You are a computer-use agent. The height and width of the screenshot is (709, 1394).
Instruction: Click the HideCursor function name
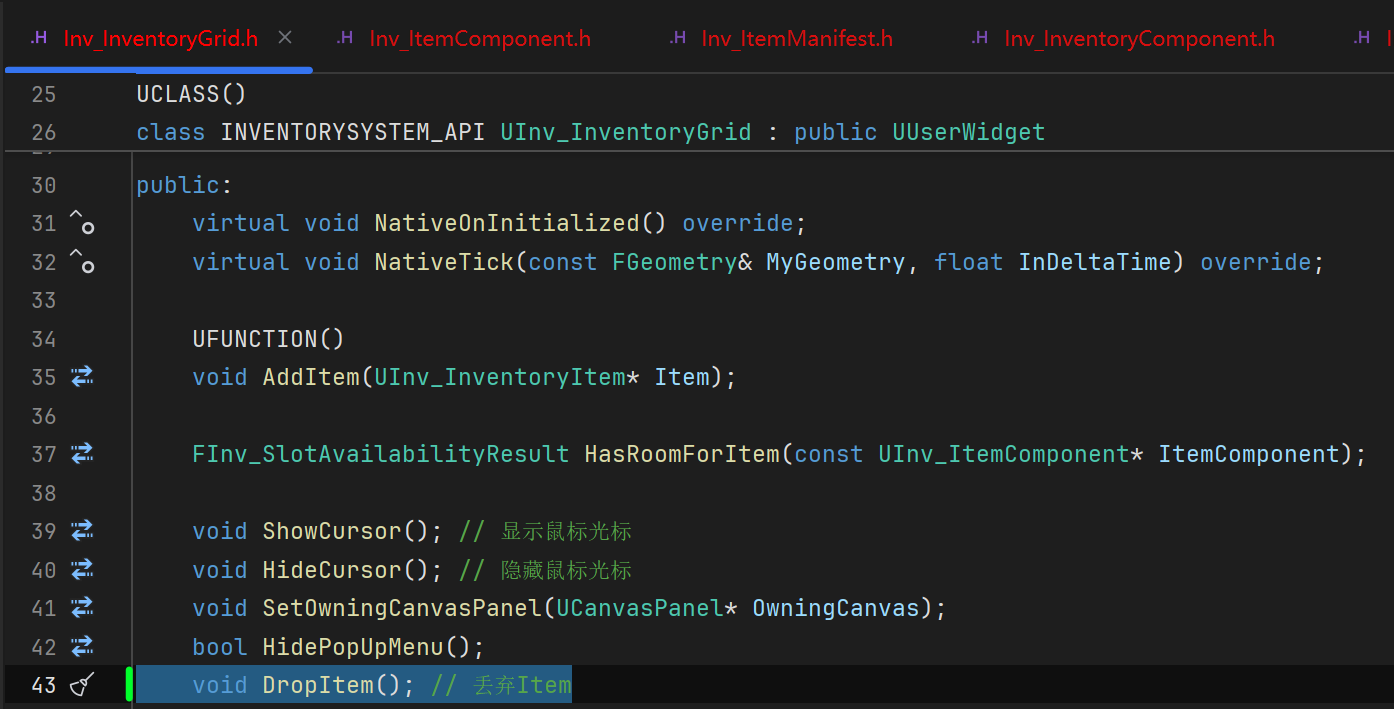(x=332, y=569)
